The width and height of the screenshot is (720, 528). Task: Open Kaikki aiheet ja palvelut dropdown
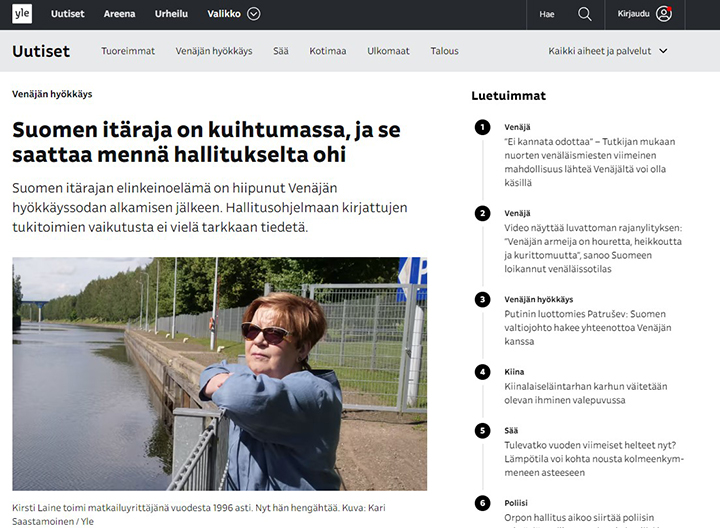pyautogui.click(x=608, y=51)
